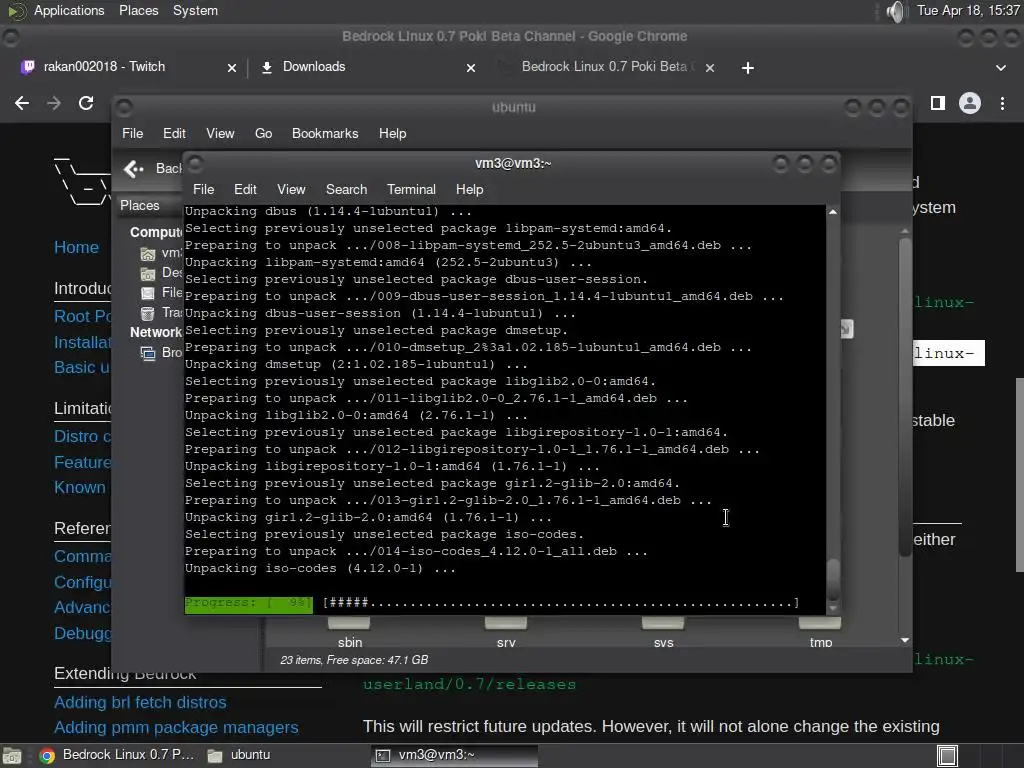Screen dimensions: 1024x768
Task: Open the Applications menu in top panel
Action: (69, 10)
